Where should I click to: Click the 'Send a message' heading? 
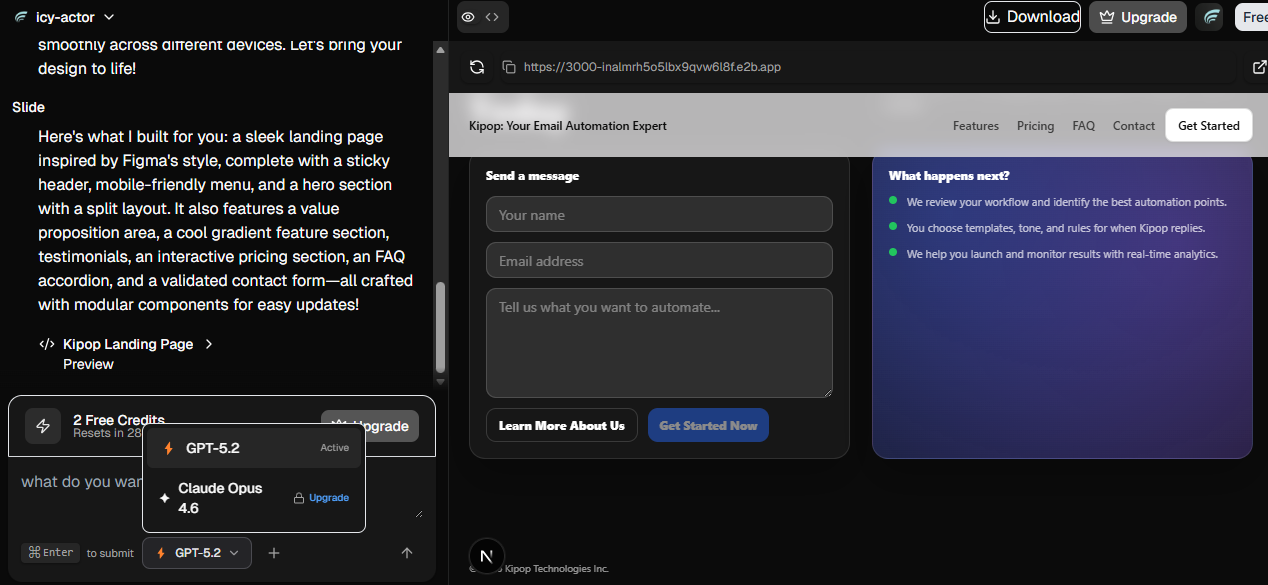pos(532,176)
